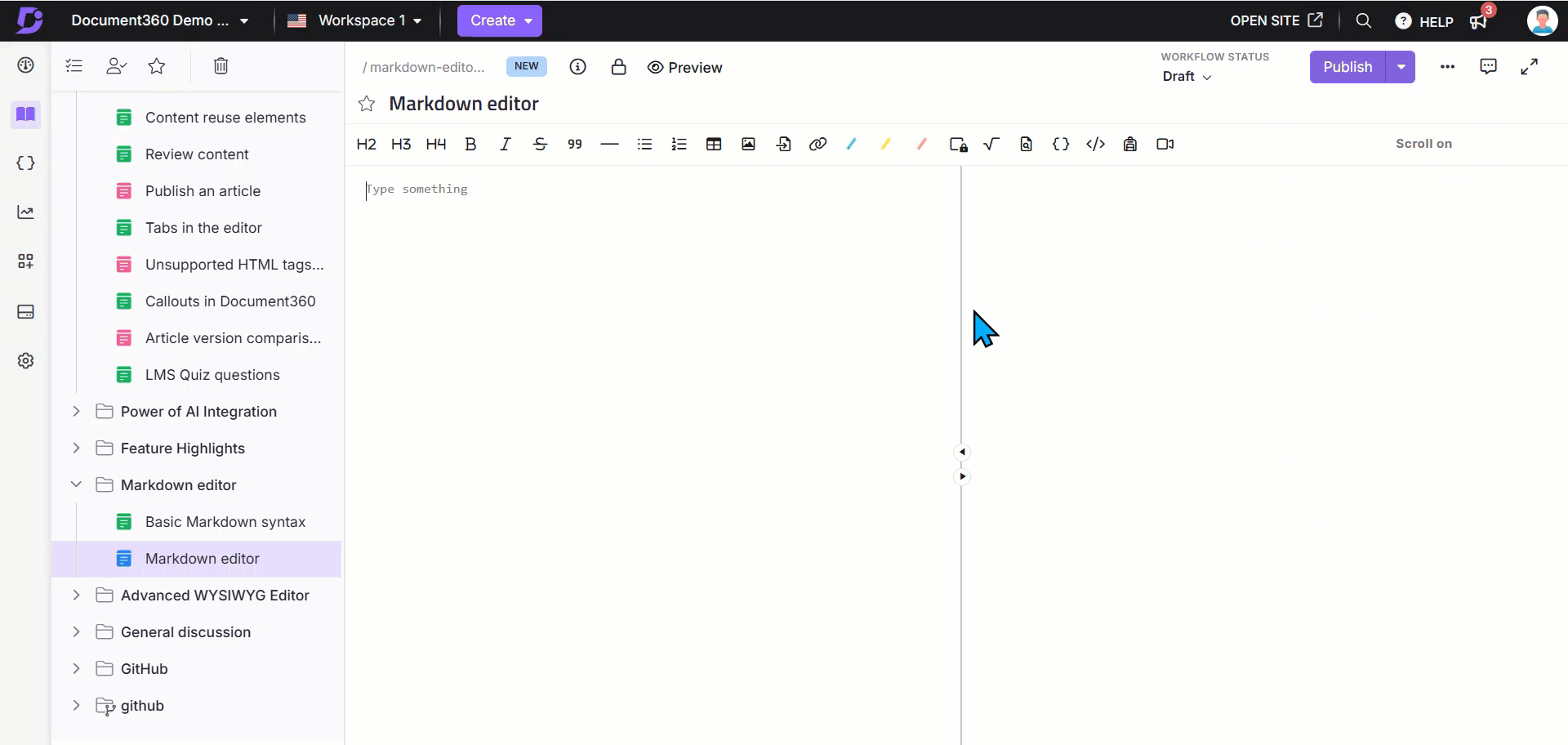1568x745 pixels.
Task: Open the Workspace 1 selector
Action: pyautogui.click(x=355, y=20)
